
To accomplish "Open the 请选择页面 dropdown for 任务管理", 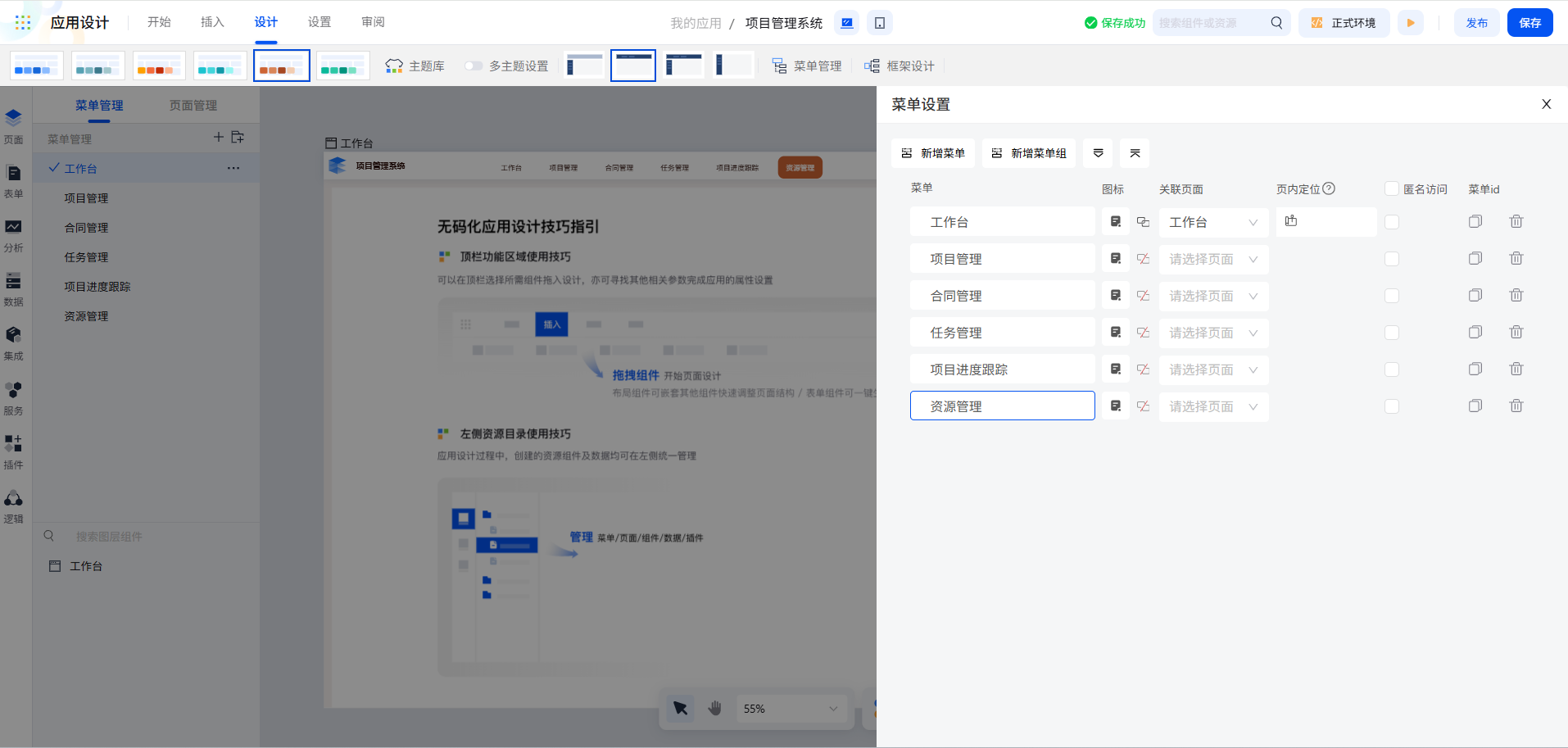I will (1212, 333).
